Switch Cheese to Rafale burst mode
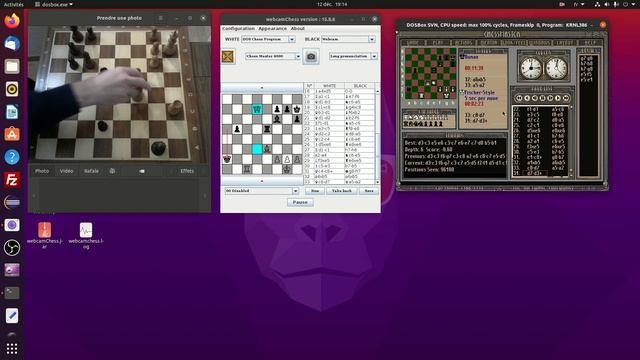The width and height of the screenshot is (640, 360). point(91,171)
